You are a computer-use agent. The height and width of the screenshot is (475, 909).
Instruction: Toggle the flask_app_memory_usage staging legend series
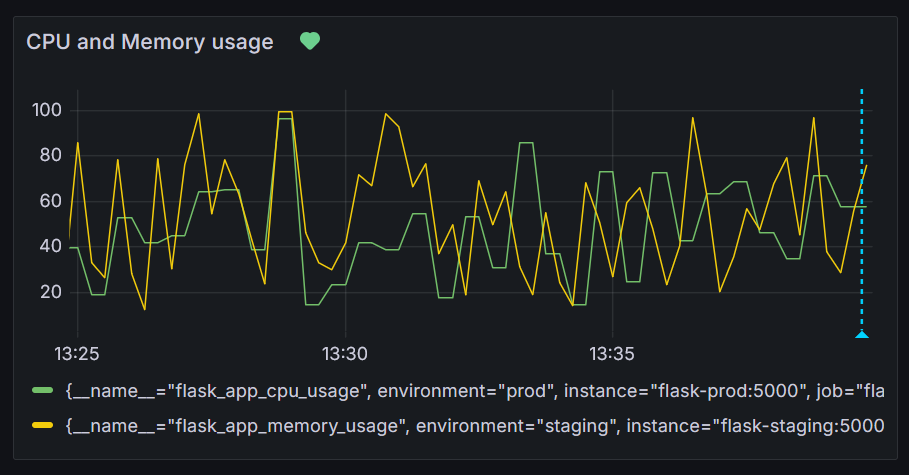[x=230, y=426]
